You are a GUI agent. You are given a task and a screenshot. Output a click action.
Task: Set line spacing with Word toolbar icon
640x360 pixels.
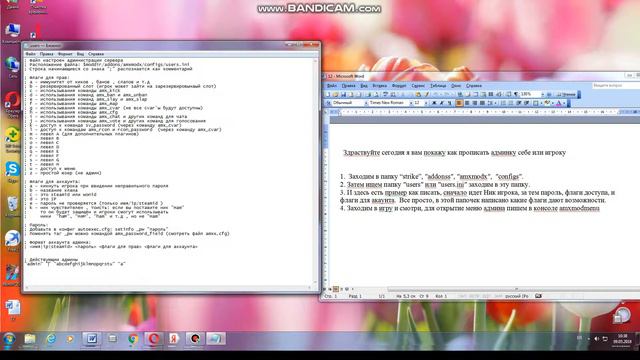(491, 103)
